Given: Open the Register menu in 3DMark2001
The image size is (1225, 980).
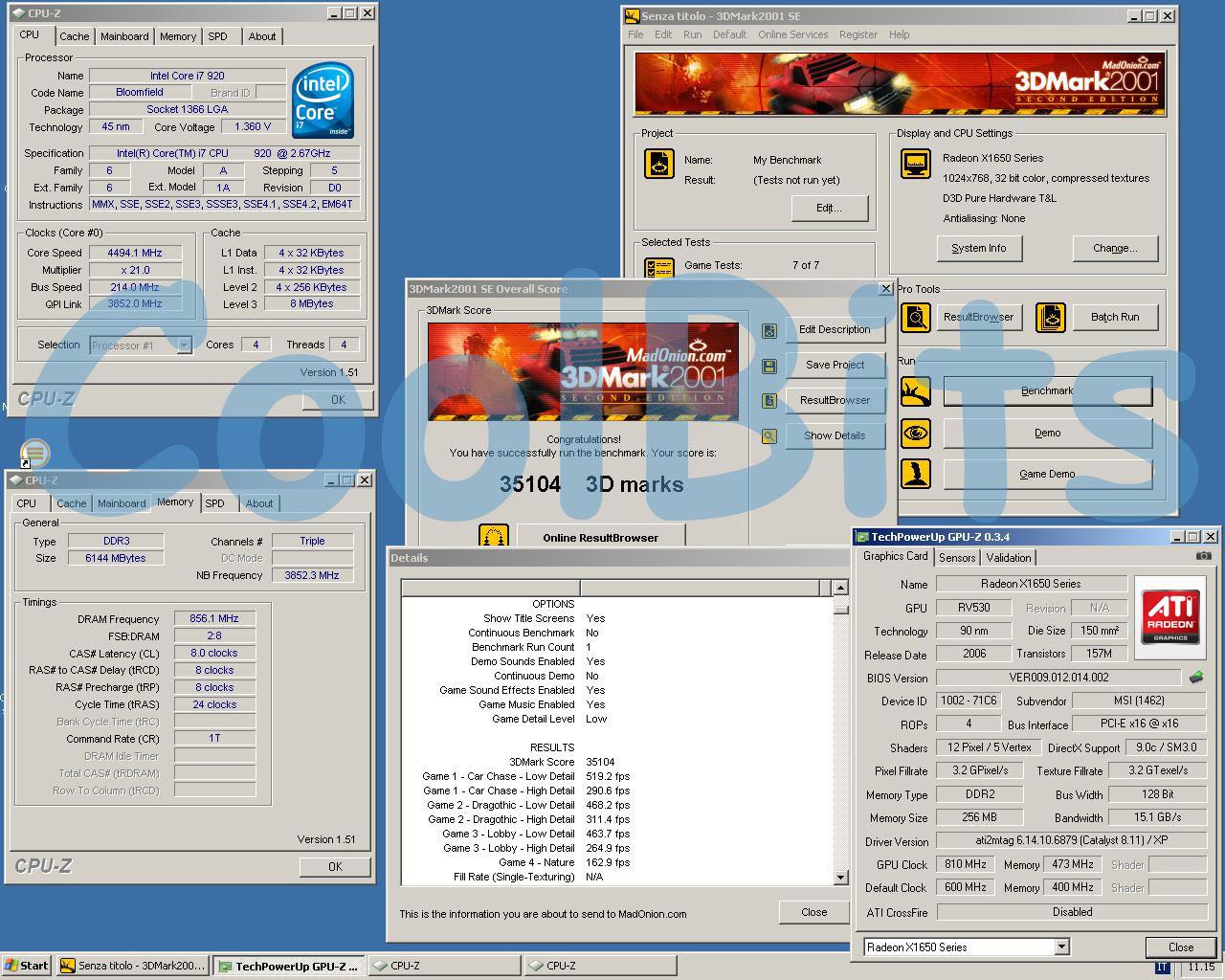Looking at the screenshot, I should (858, 34).
